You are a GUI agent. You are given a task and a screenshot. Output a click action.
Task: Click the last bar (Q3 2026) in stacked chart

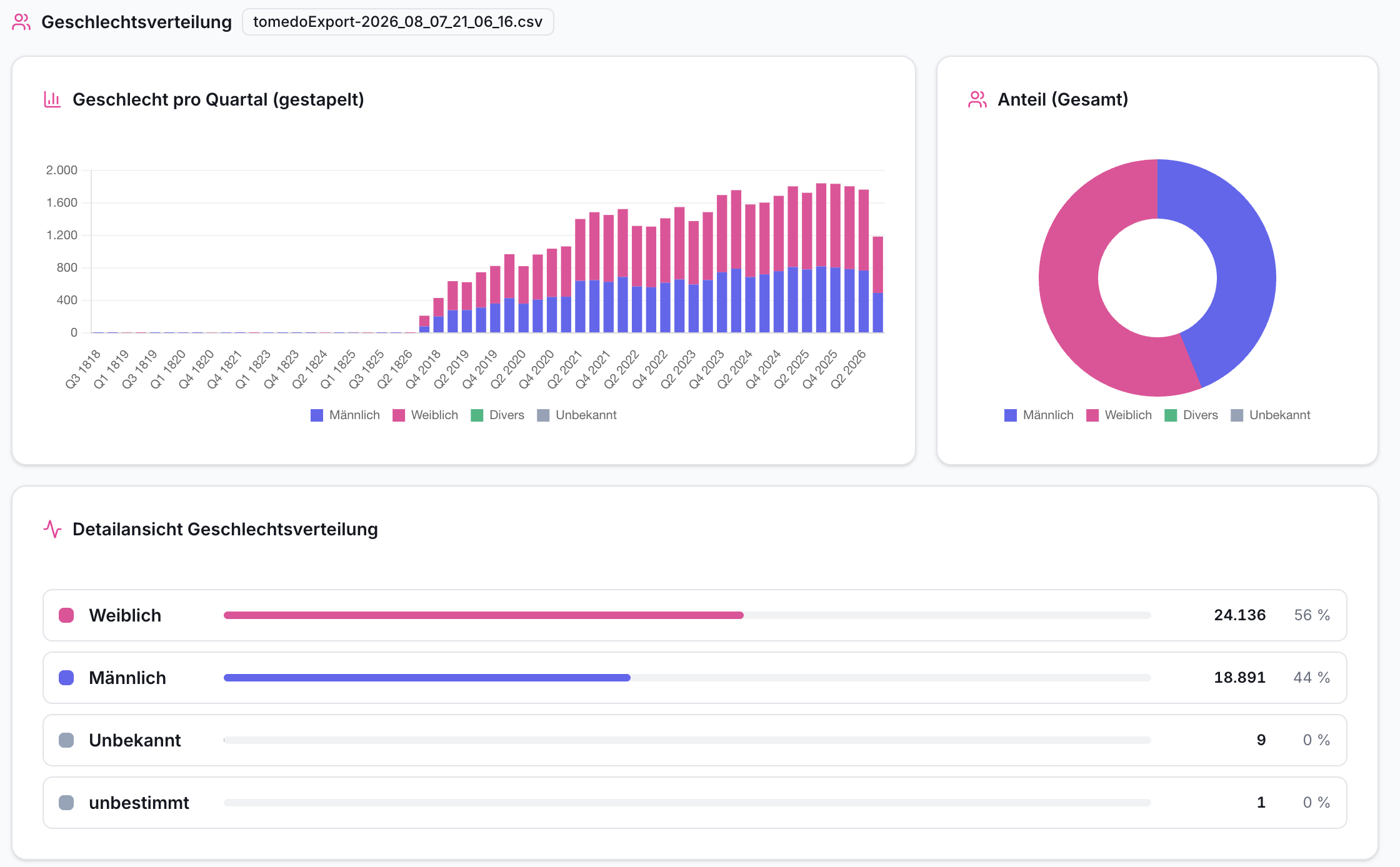(x=878, y=284)
